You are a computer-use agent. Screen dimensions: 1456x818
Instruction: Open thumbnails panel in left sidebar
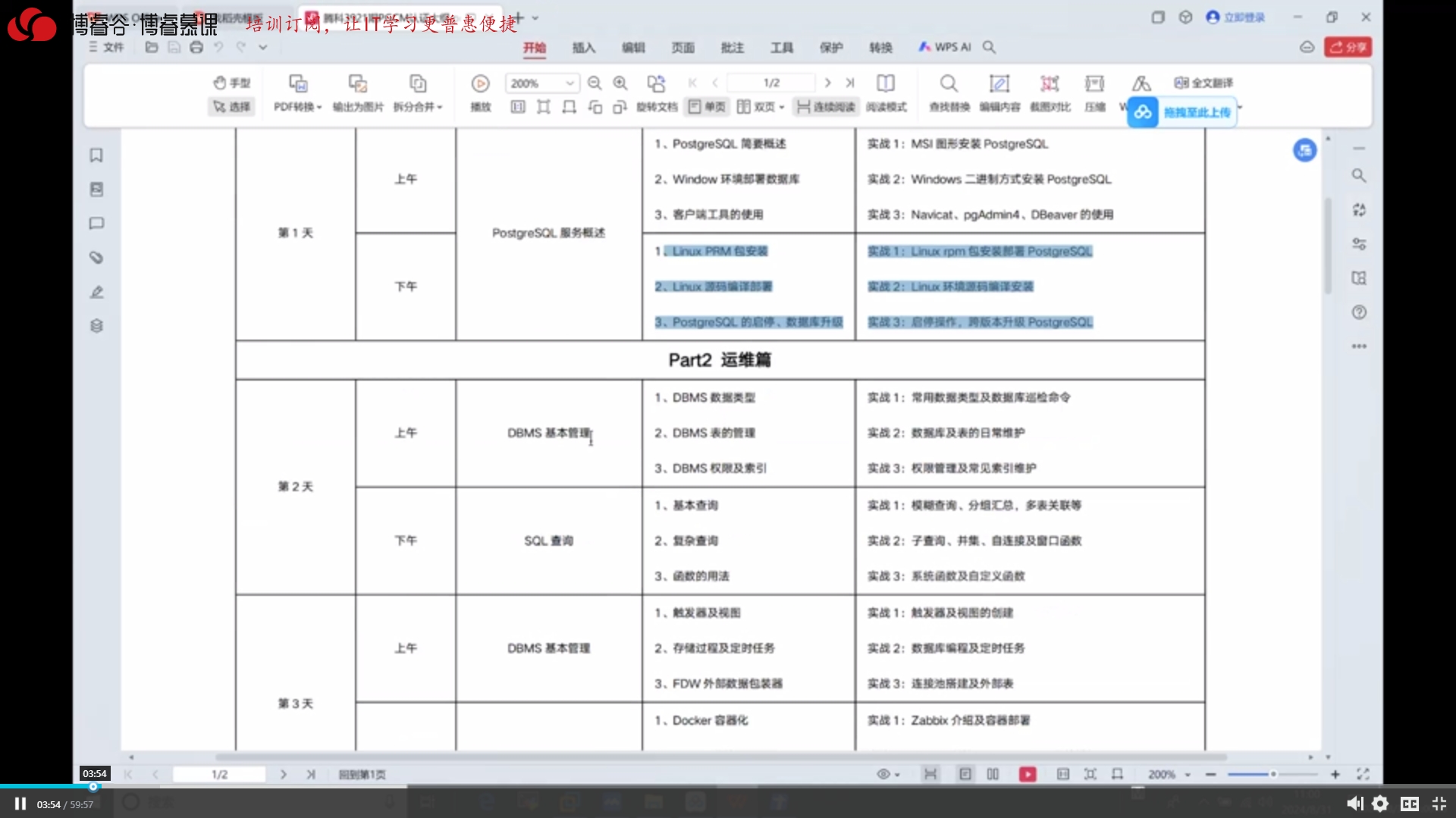pos(96,190)
